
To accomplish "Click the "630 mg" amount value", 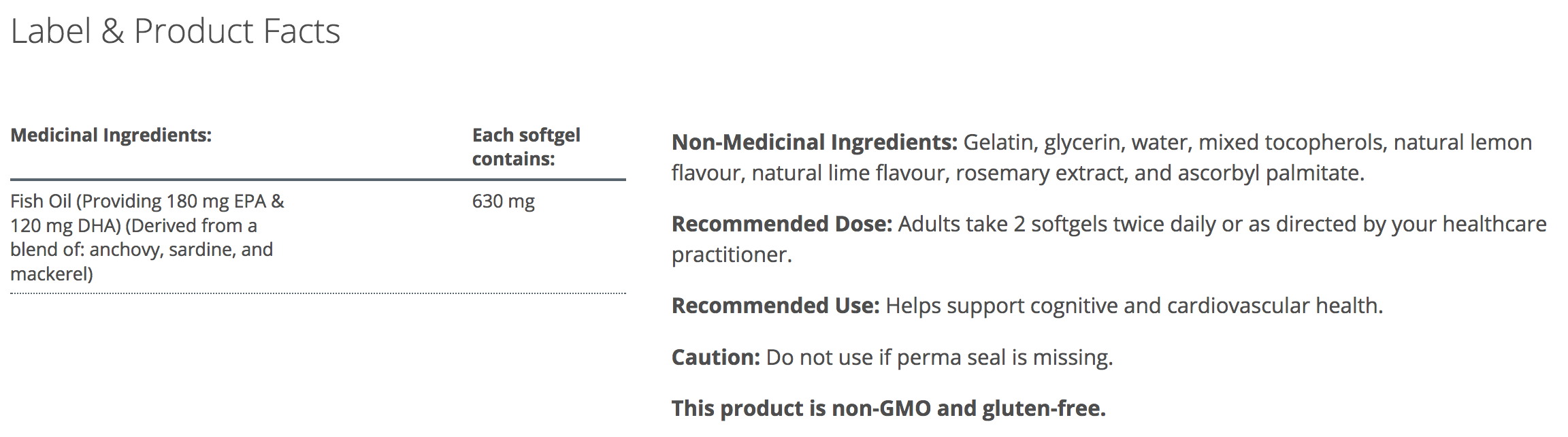I will [x=503, y=201].
